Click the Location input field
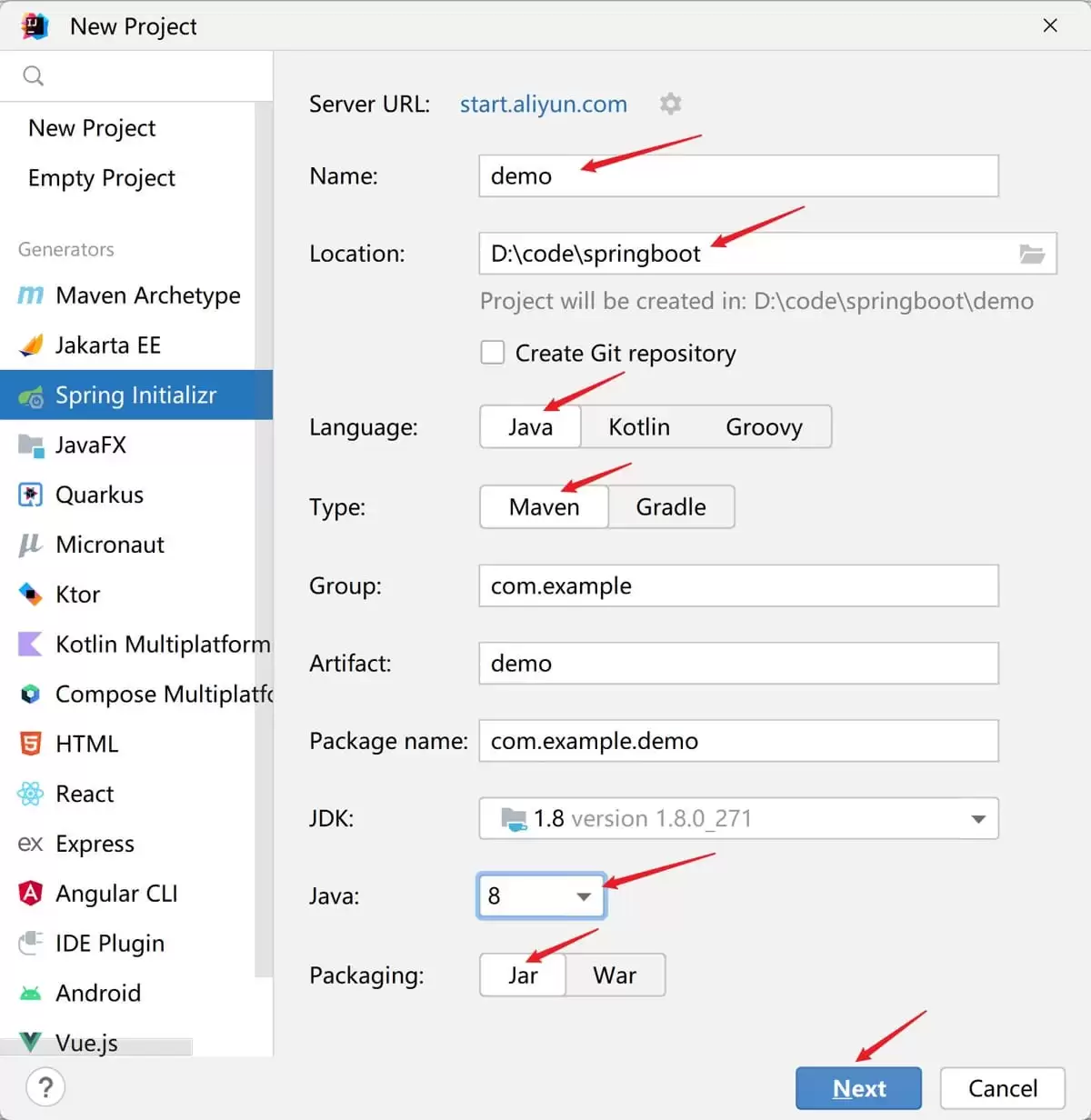 [x=767, y=254]
